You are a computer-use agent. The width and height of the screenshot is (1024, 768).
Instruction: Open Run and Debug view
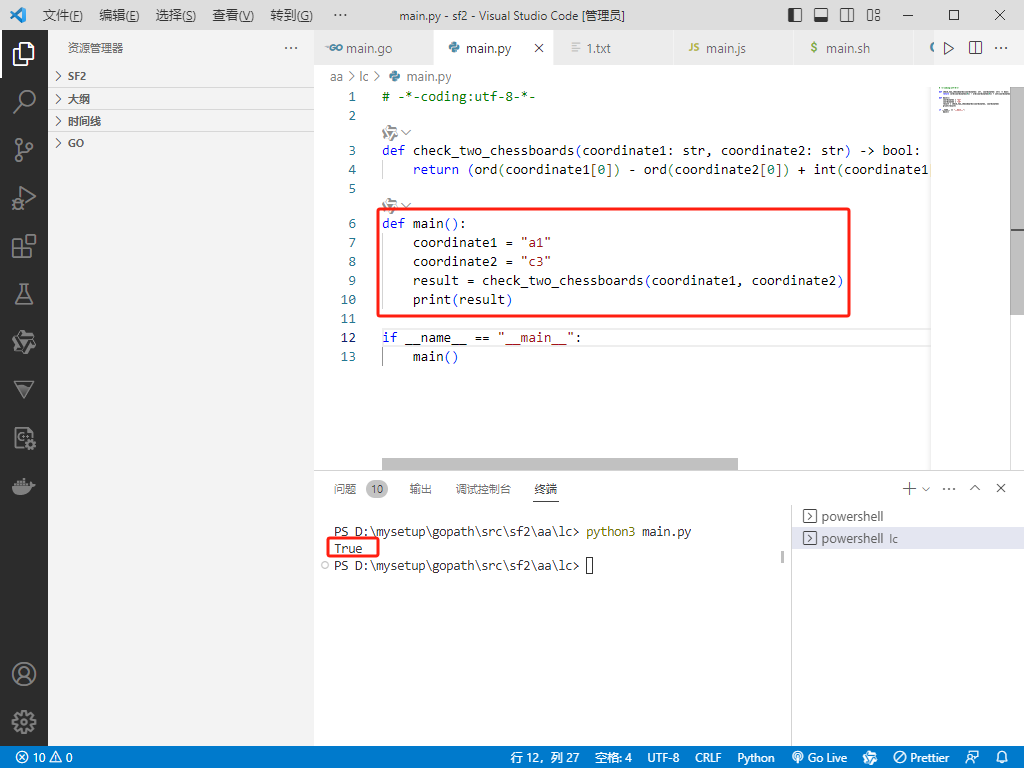point(24,198)
